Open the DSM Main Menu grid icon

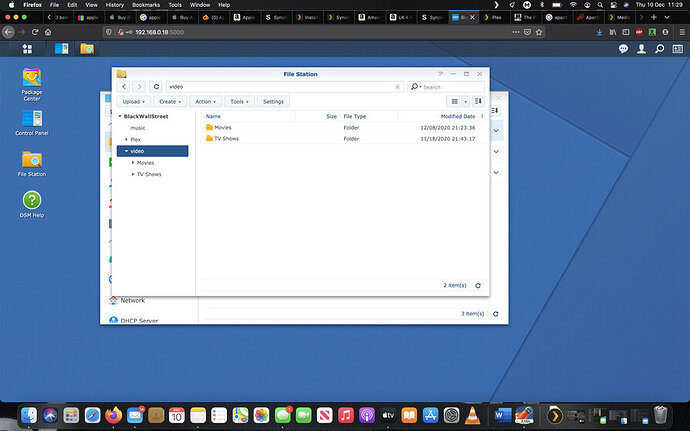tap(27, 49)
